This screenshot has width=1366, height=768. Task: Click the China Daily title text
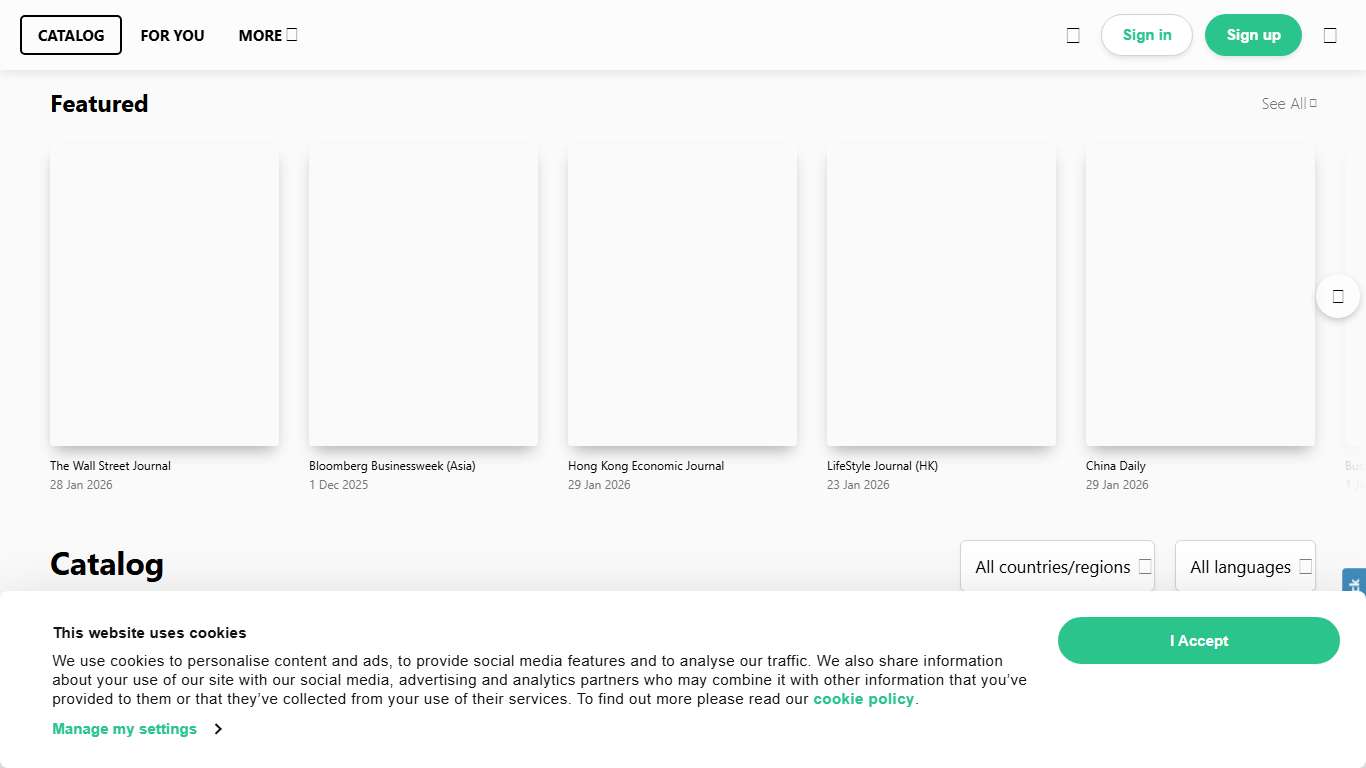point(1115,466)
